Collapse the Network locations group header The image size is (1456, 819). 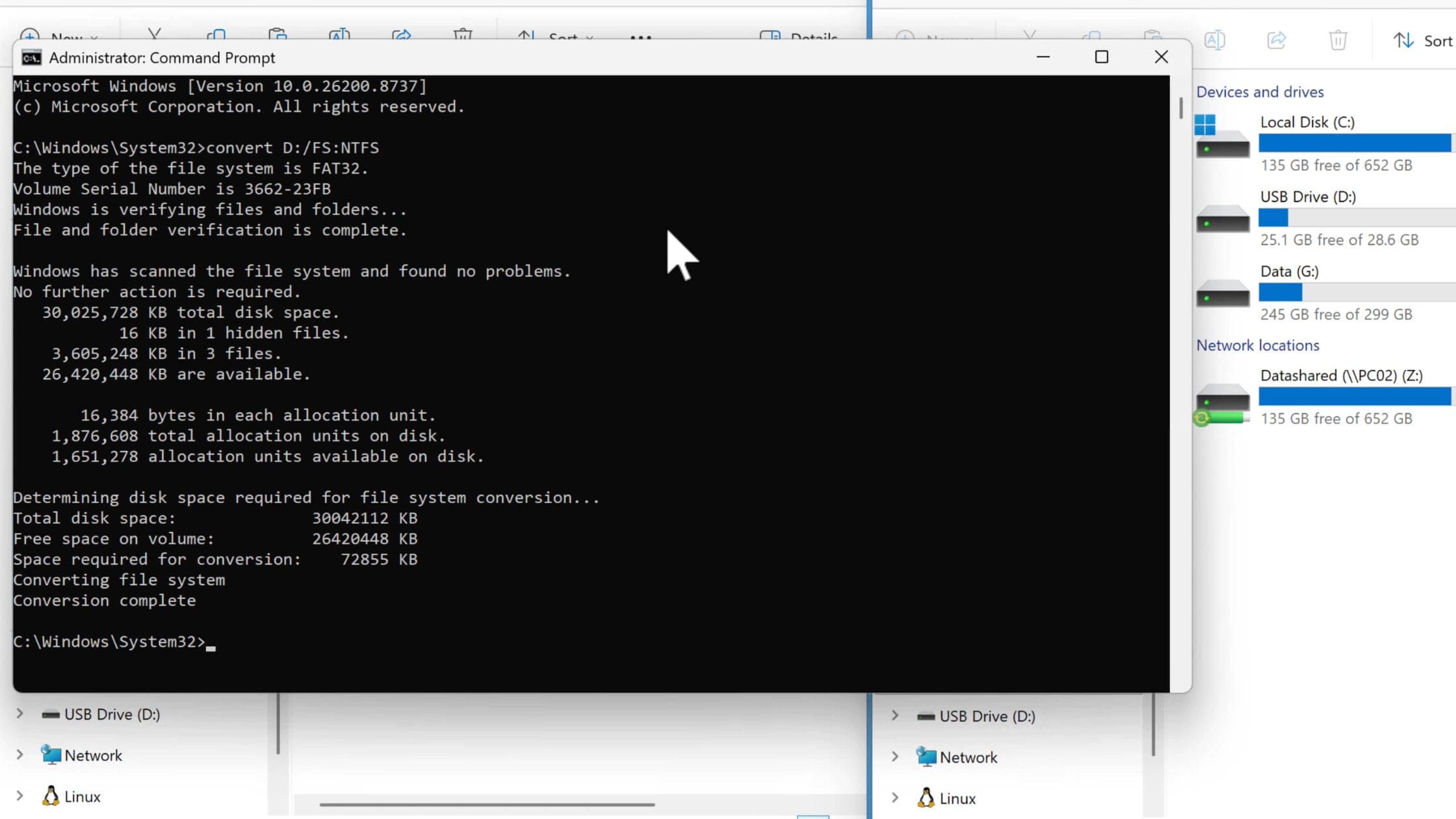tap(1258, 345)
